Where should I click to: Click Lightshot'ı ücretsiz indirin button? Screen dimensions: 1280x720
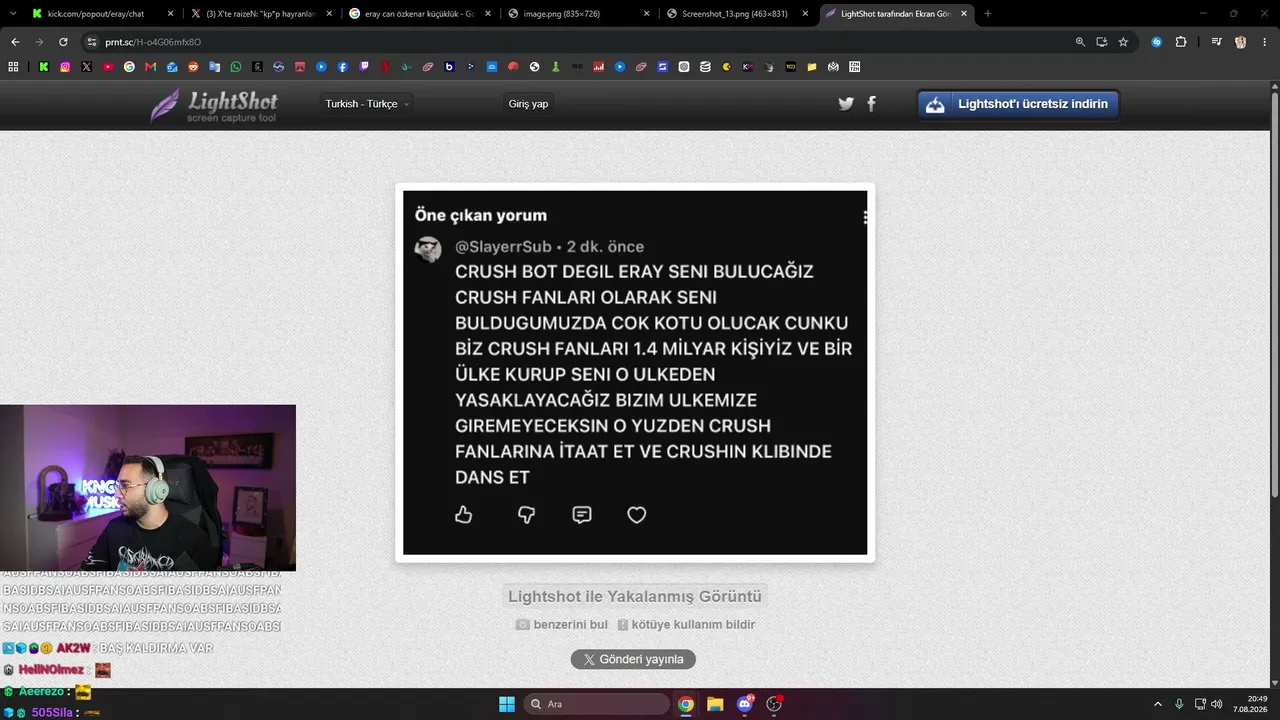pyautogui.click(x=1018, y=104)
